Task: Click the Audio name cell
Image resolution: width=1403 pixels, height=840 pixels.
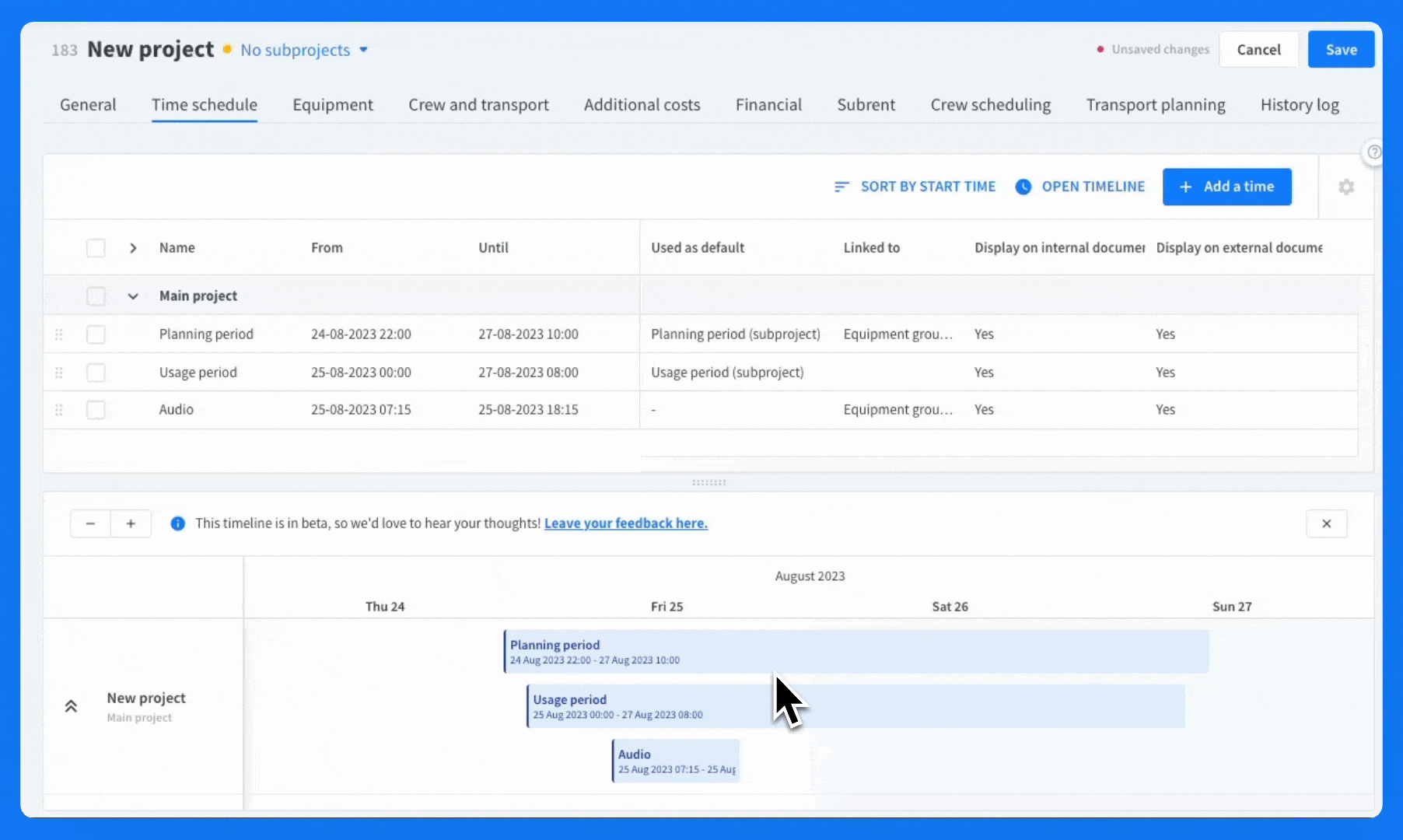Action: [177, 410]
